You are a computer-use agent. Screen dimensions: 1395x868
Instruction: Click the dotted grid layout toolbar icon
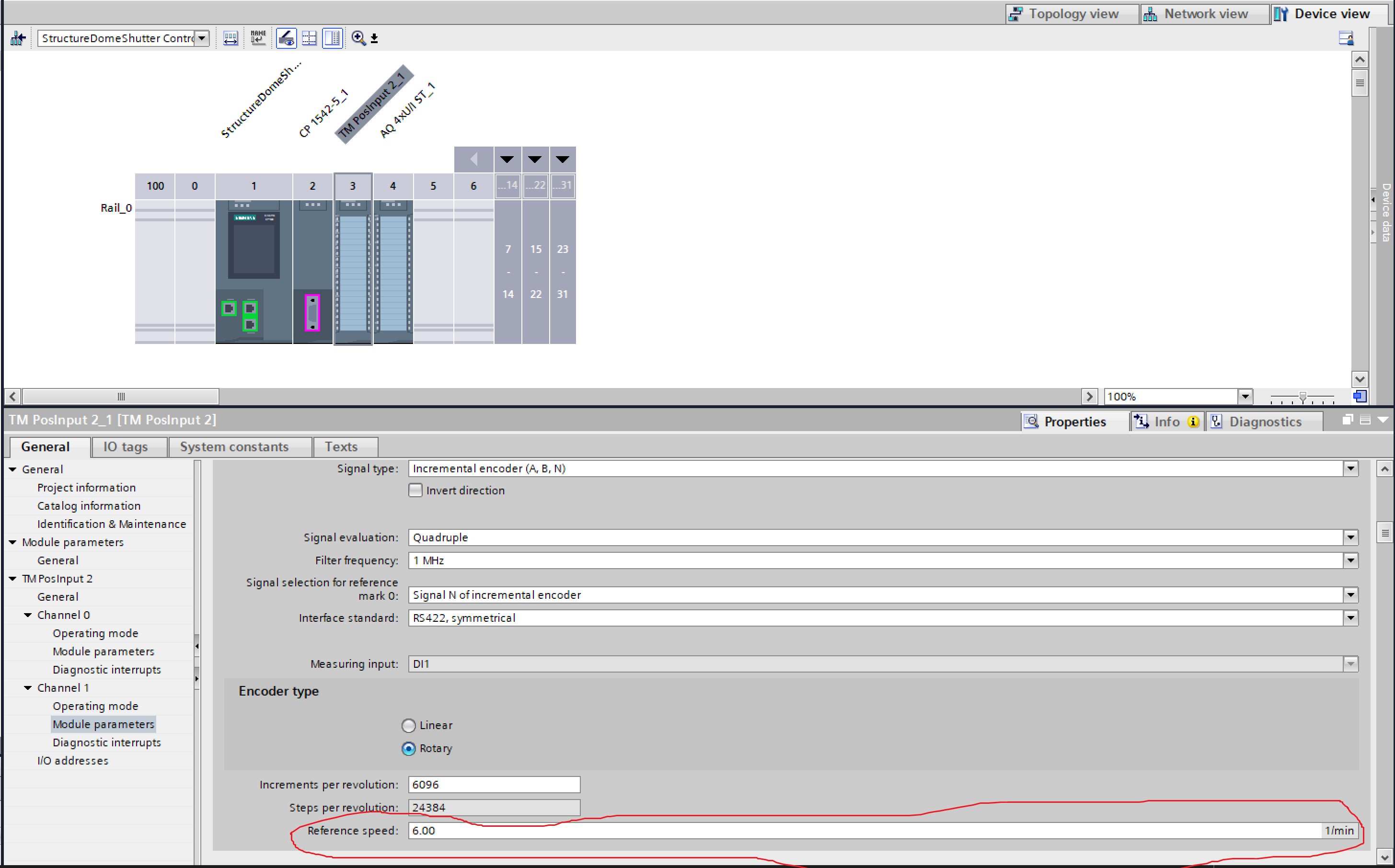[x=309, y=38]
